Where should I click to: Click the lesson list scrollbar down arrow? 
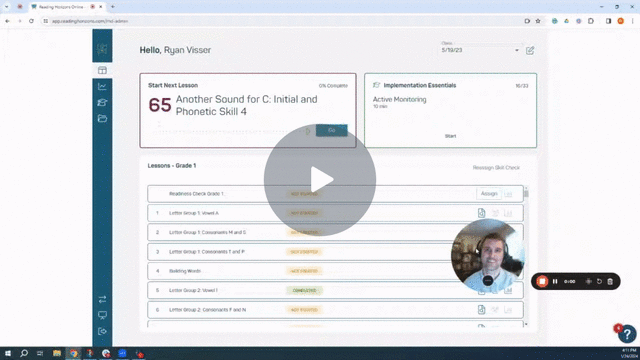pyautogui.click(x=526, y=324)
